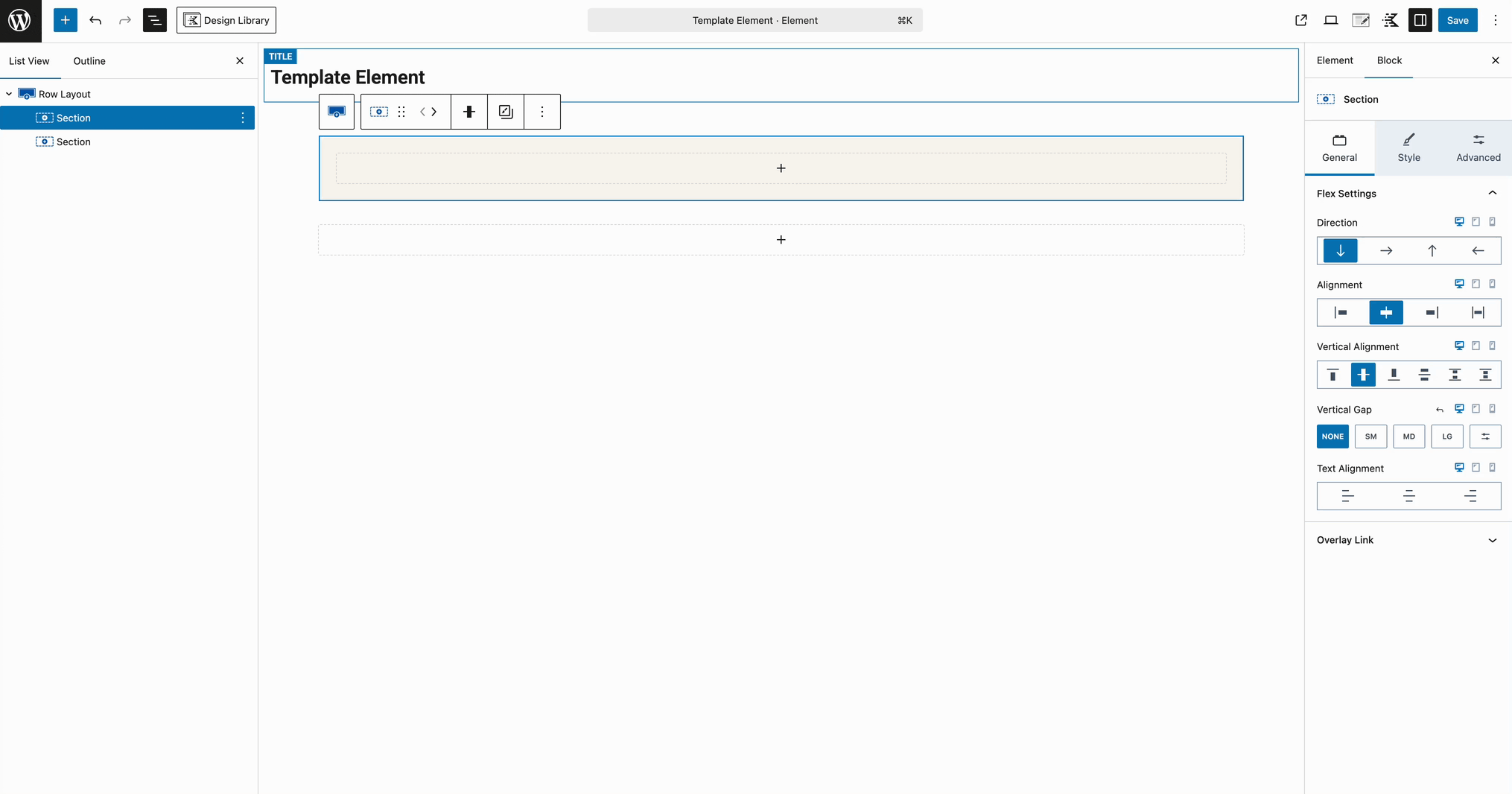Screen dimensions: 1512x794
Task: Click the drag handle in block toolbar
Action: [401, 112]
